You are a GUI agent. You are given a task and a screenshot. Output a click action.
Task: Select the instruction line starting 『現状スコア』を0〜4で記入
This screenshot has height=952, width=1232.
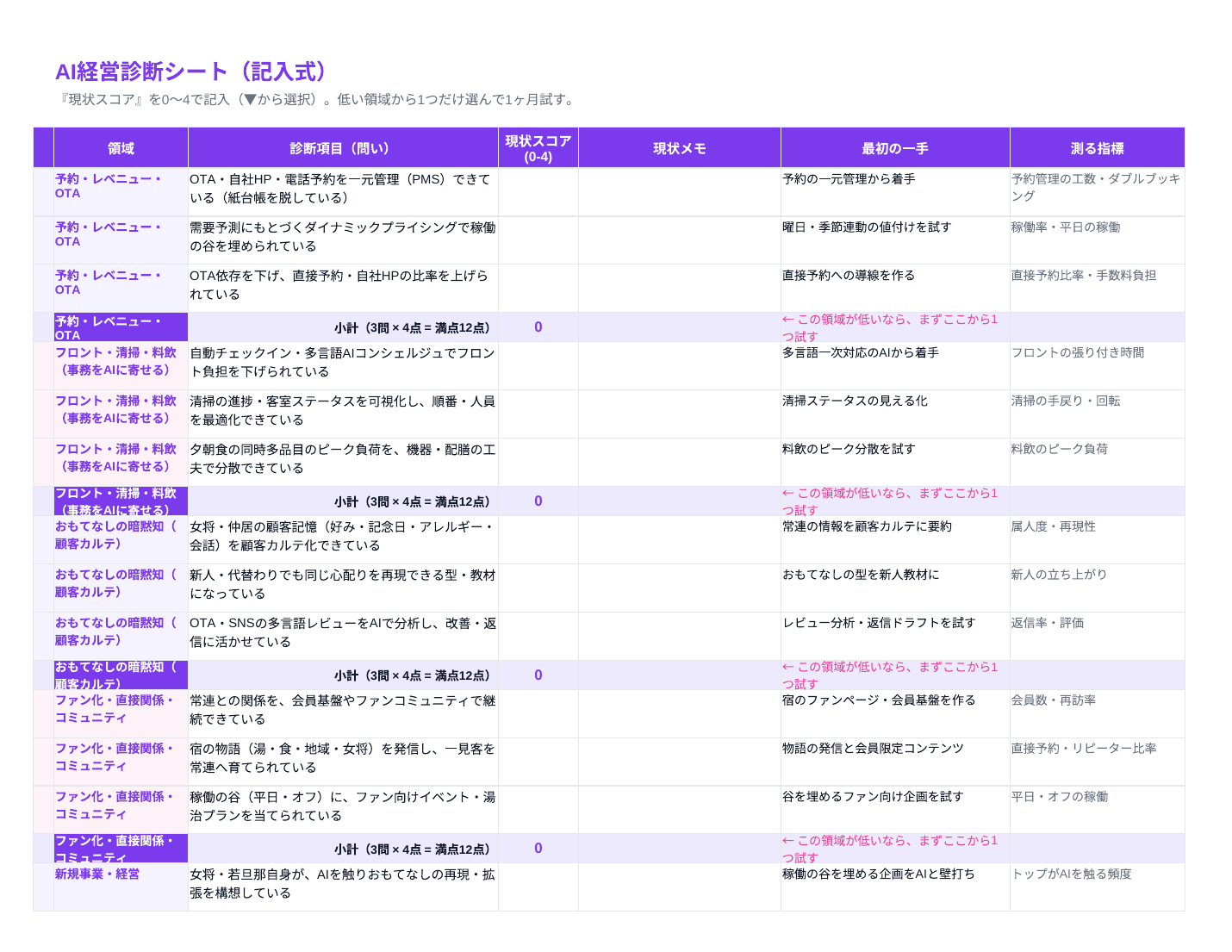click(x=316, y=100)
